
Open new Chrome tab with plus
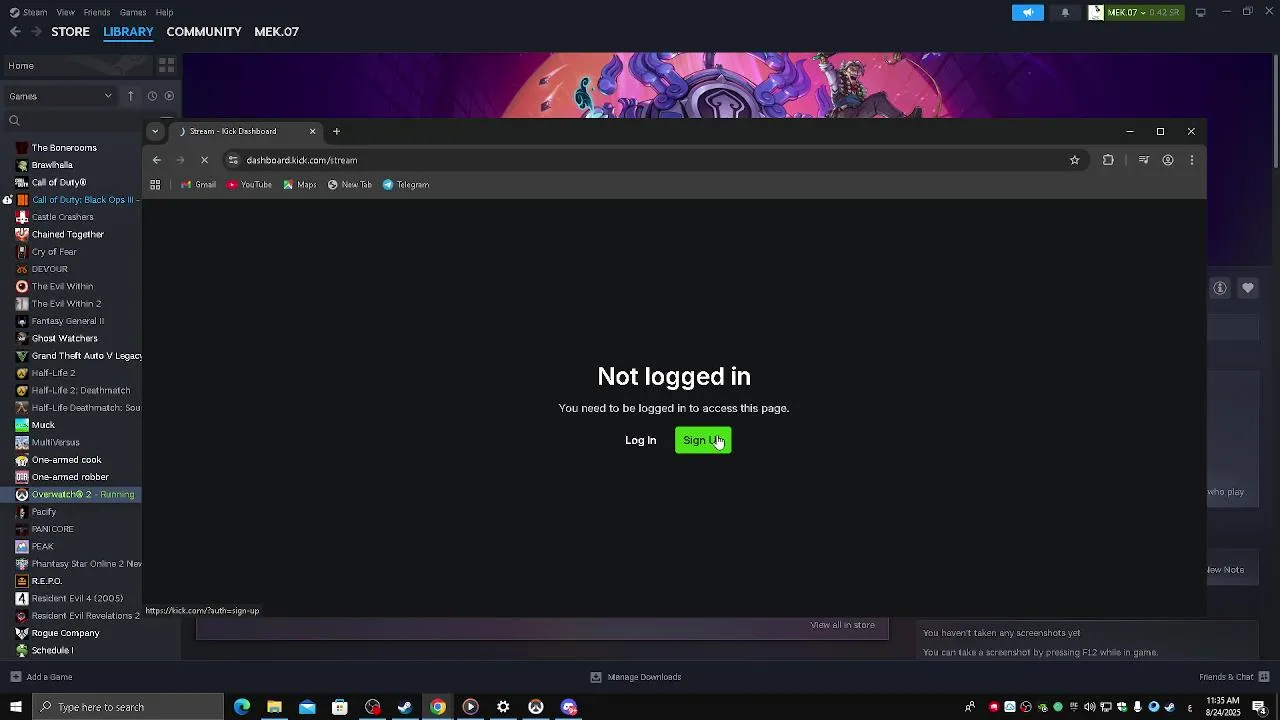point(336,131)
